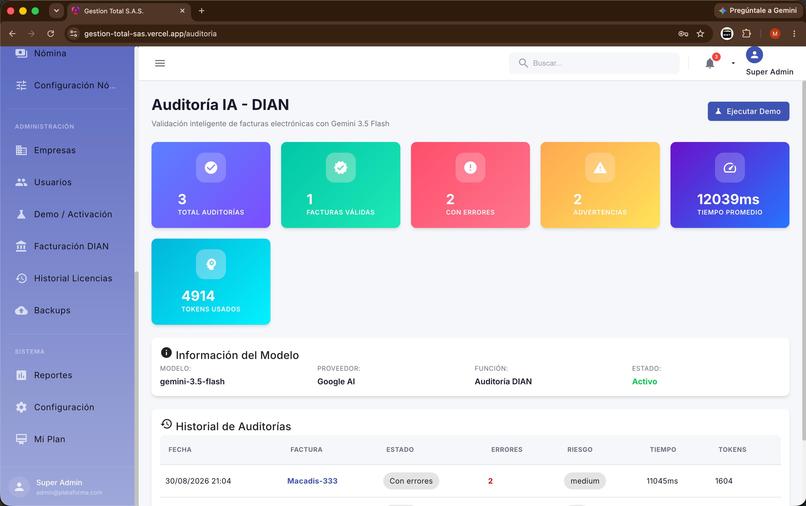This screenshot has height=506, width=806.
Task: Click the Facturas Válidas verified badge icon
Action: pyautogui.click(x=340, y=168)
